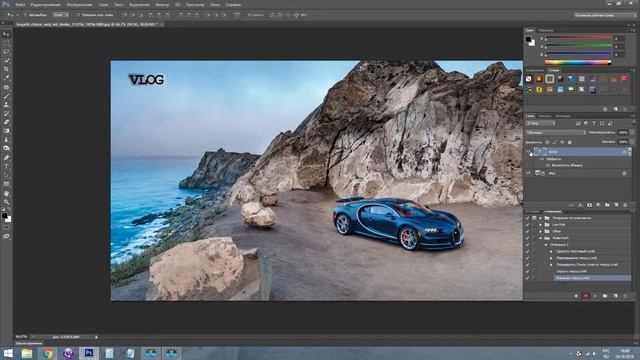The image size is (640, 360).
Task: Create new group icon in Layers panel
Action: coord(607,205)
